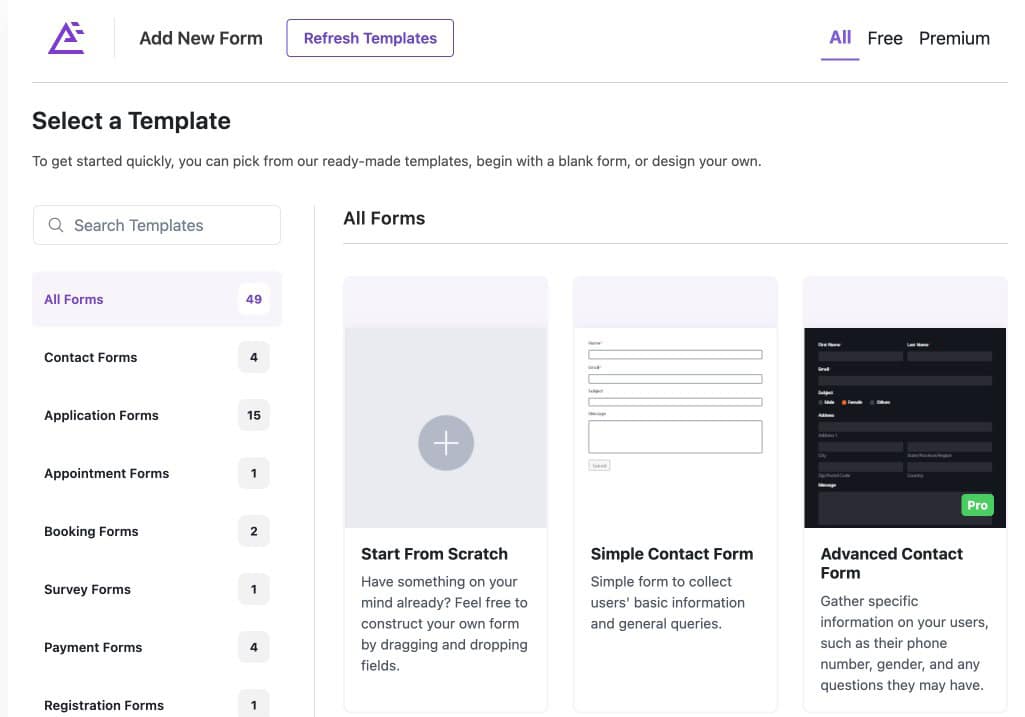Switch to the All filter tab

[x=840, y=38]
